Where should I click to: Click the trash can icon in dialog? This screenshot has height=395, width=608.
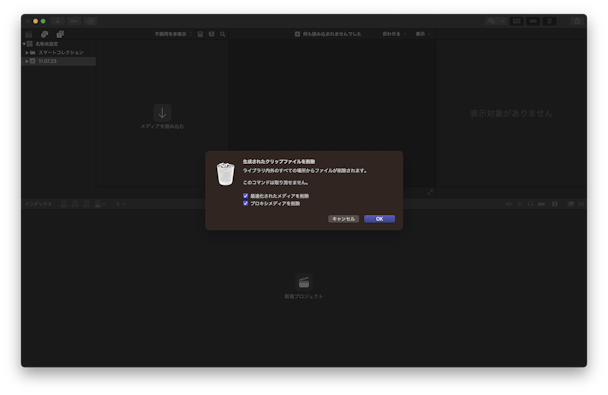click(x=225, y=174)
